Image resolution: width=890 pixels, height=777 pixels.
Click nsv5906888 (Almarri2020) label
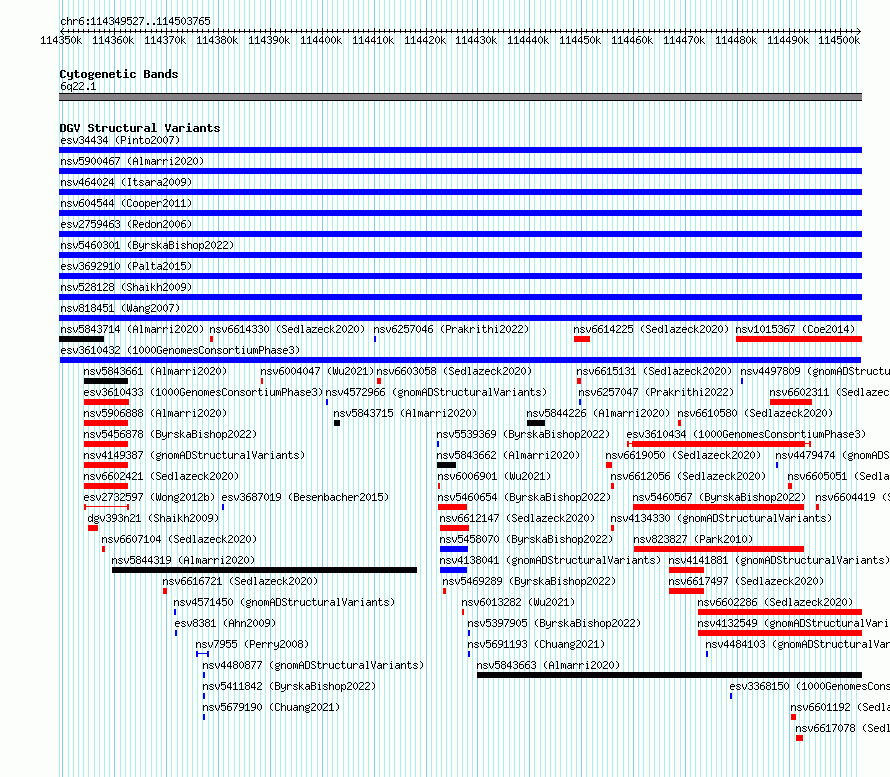pos(155,413)
